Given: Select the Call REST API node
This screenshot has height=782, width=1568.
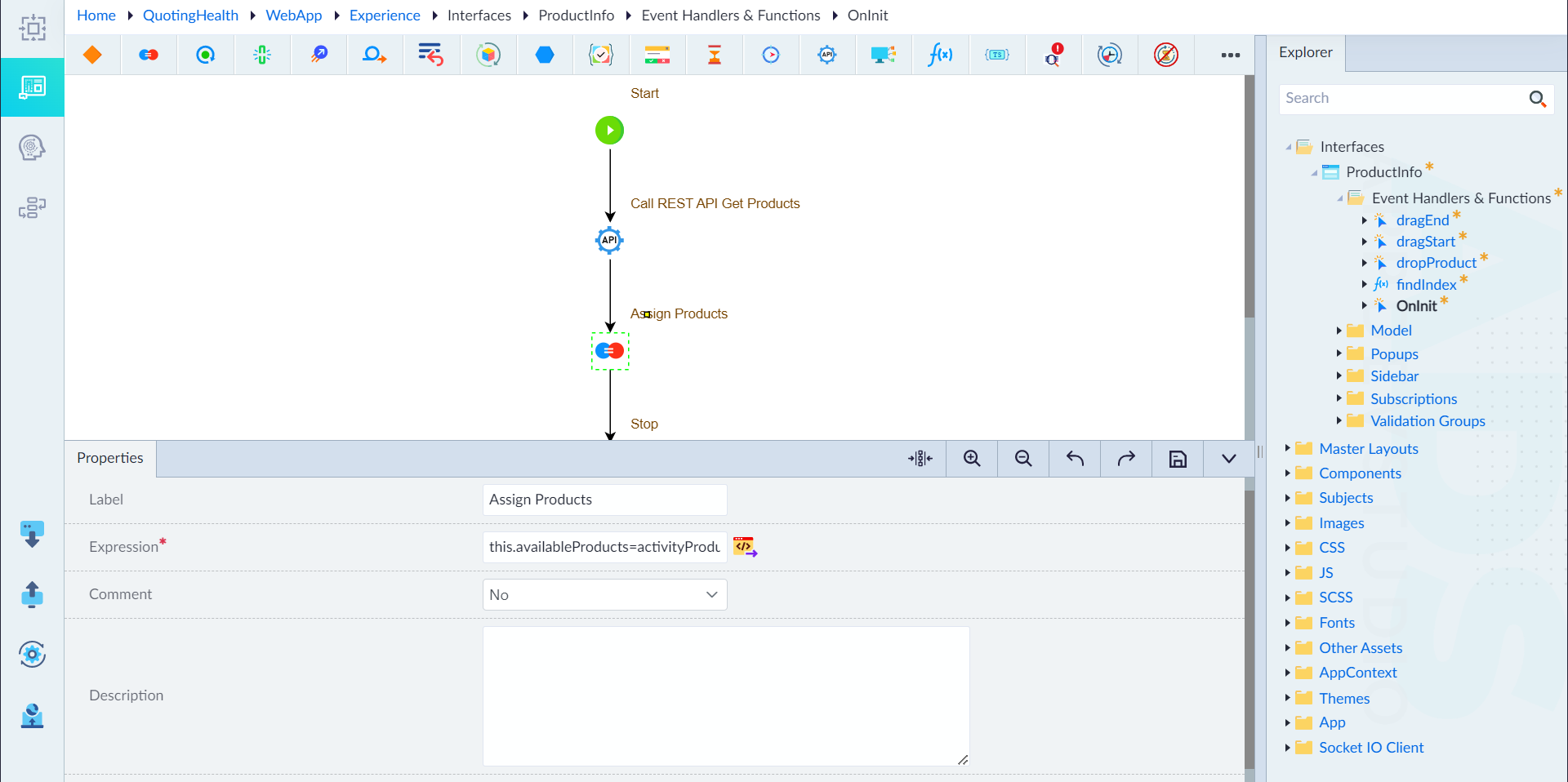Looking at the screenshot, I should (609, 240).
